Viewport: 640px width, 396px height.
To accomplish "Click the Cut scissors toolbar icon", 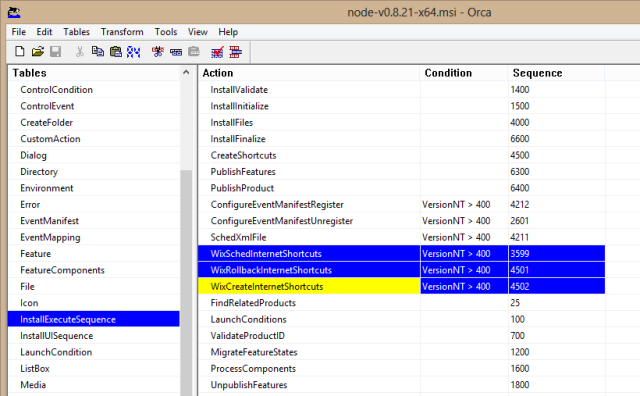I will [x=80, y=52].
